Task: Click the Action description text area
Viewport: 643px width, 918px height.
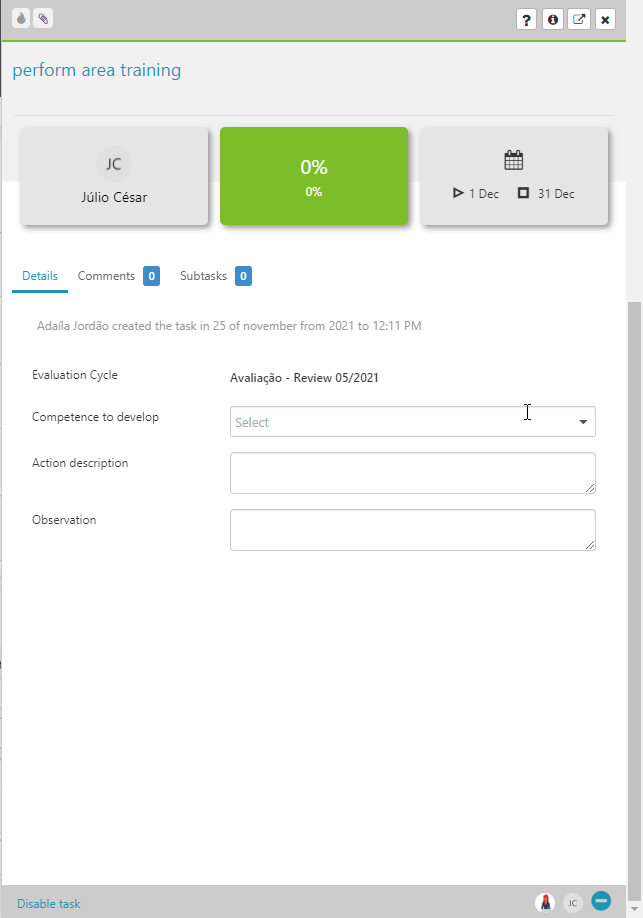Action: click(413, 473)
